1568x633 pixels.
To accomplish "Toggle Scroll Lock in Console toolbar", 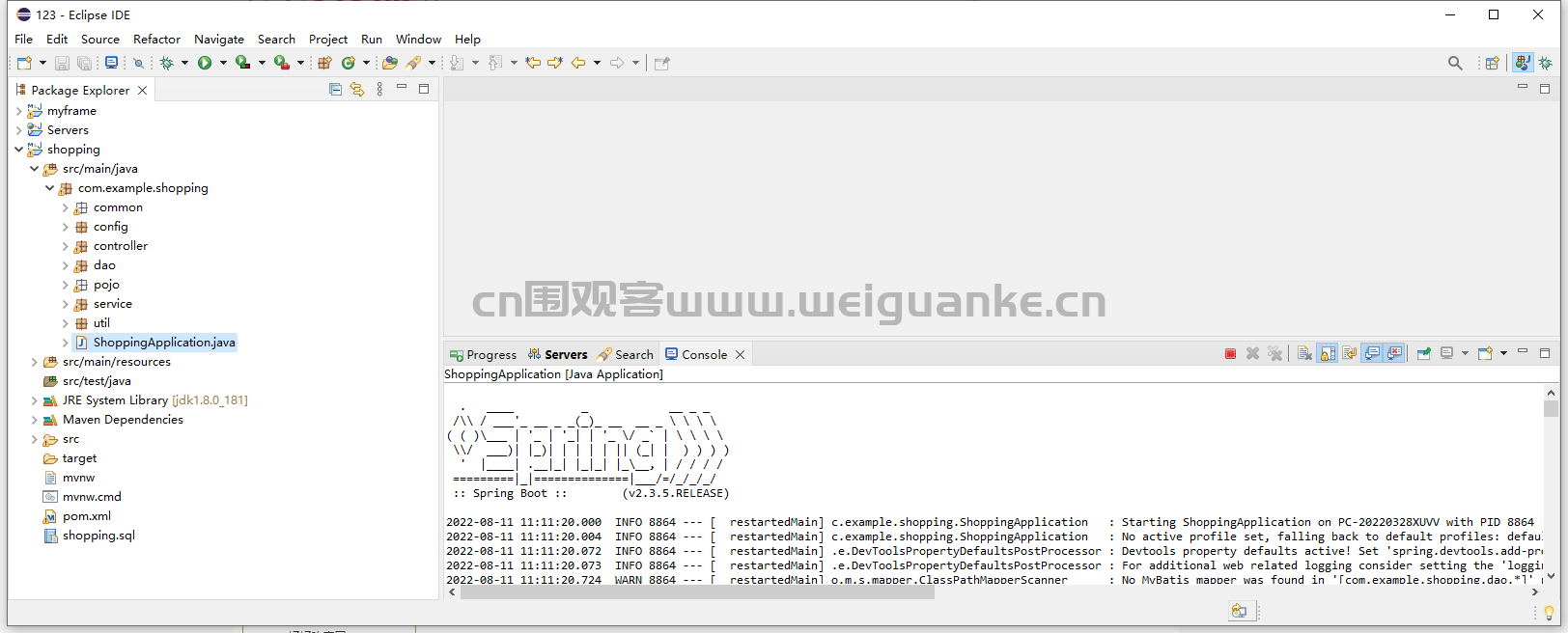I will [x=1328, y=354].
